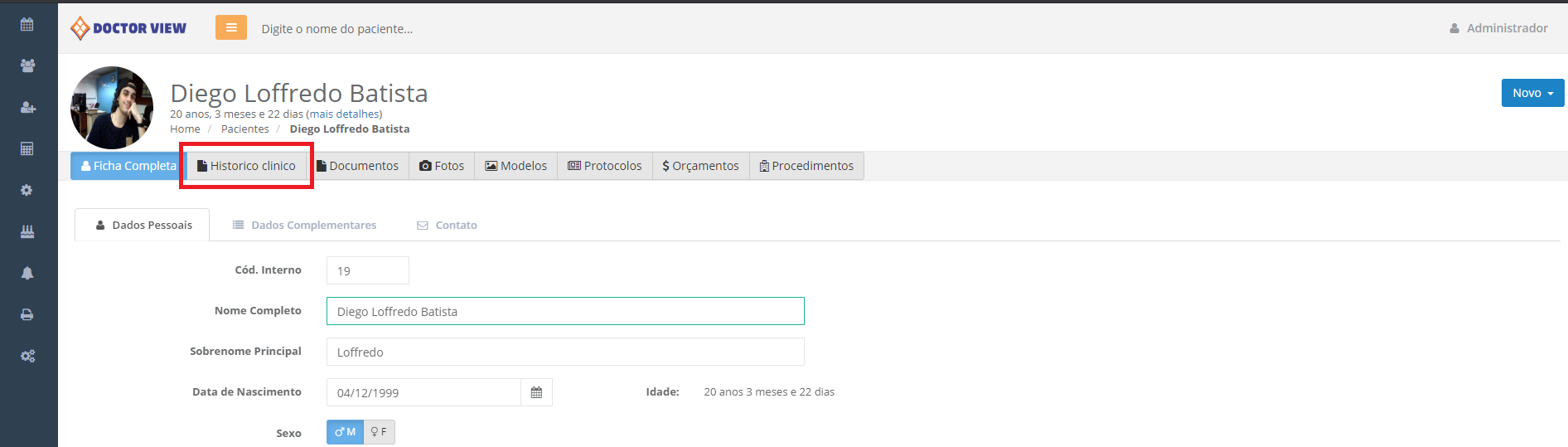
Task: Click the patient profile photo
Action: pyautogui.click(x=112, y=108)
